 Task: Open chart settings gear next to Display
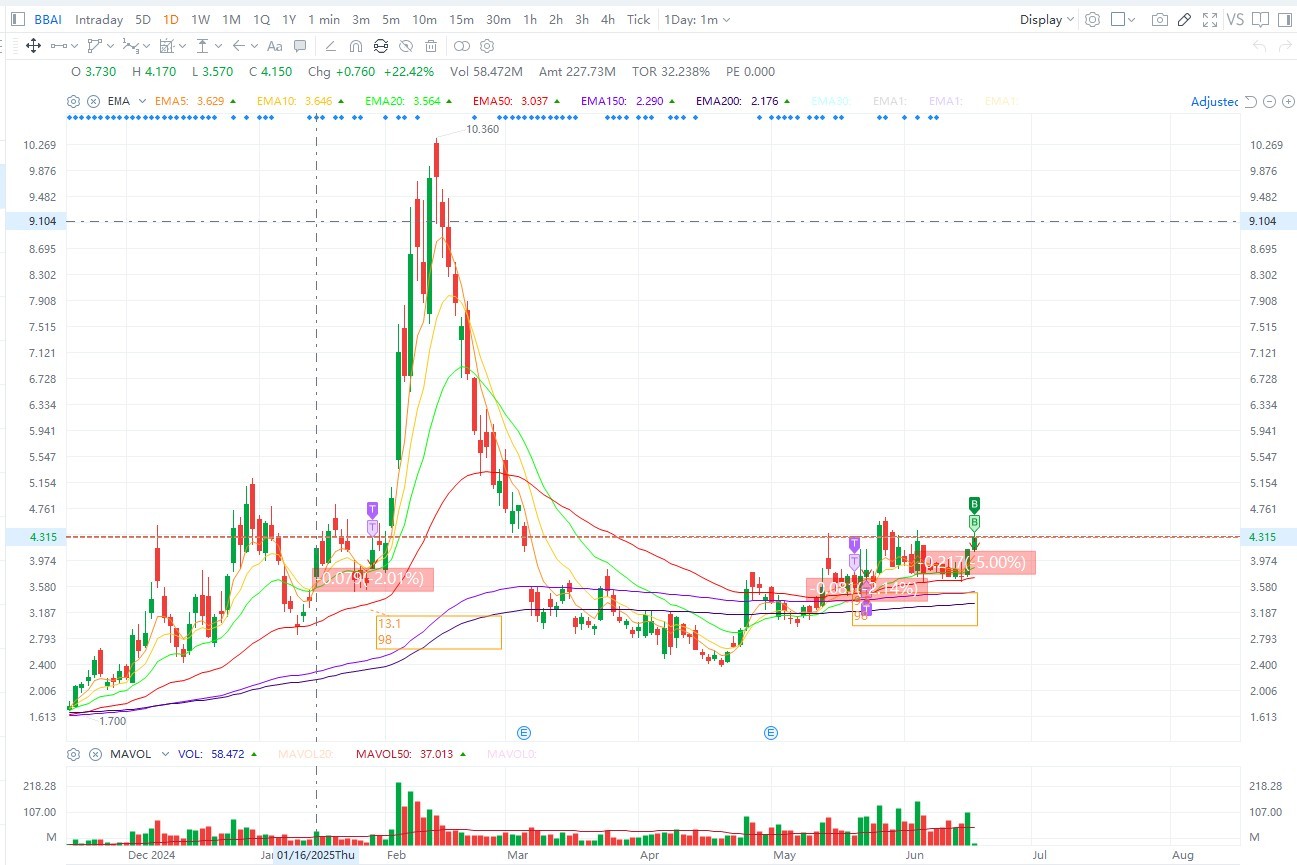click(1093, 19)
